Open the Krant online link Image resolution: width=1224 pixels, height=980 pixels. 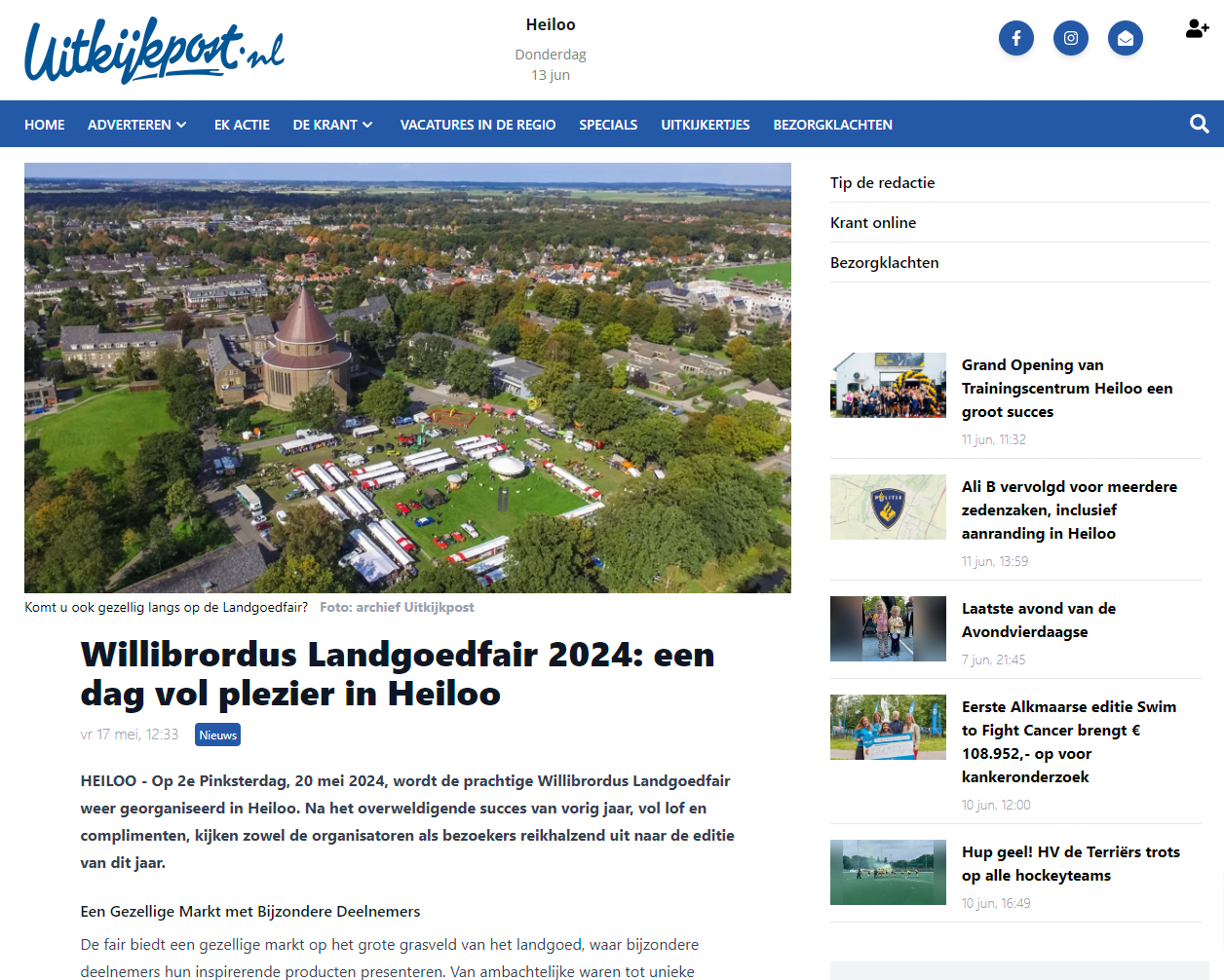(873, 222)
